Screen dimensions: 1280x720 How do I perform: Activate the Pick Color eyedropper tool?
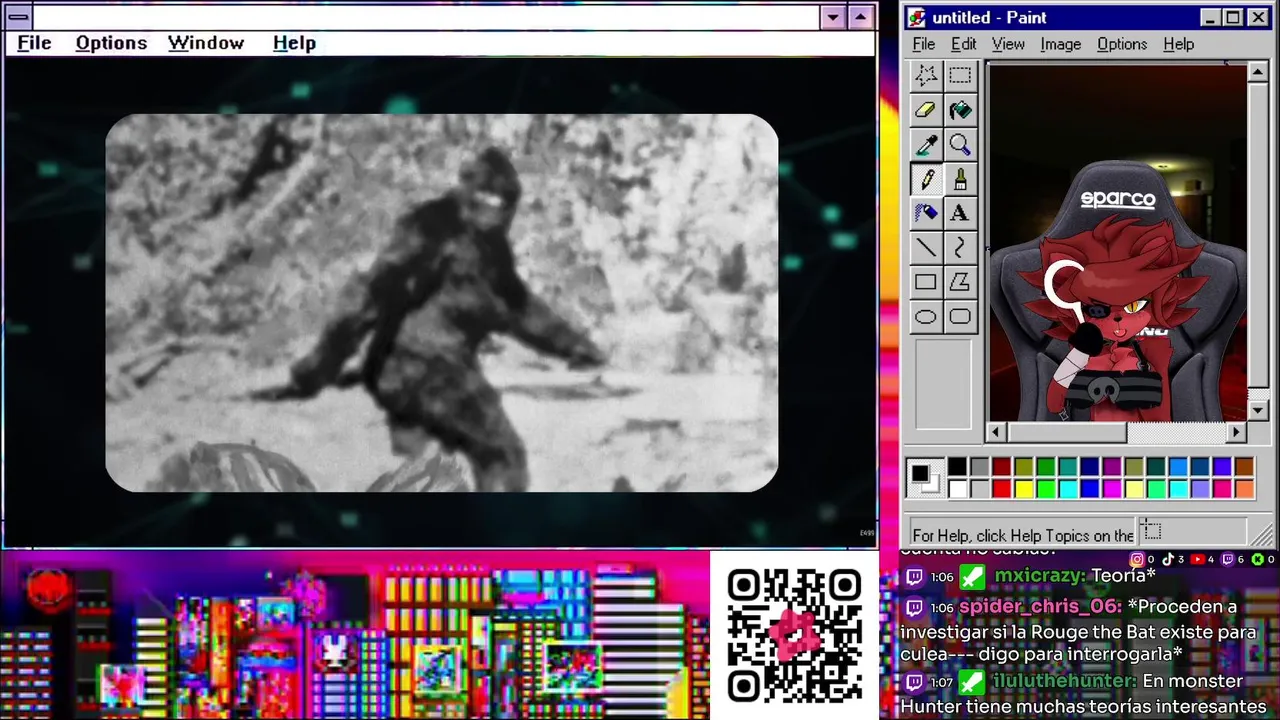[926, 145]
